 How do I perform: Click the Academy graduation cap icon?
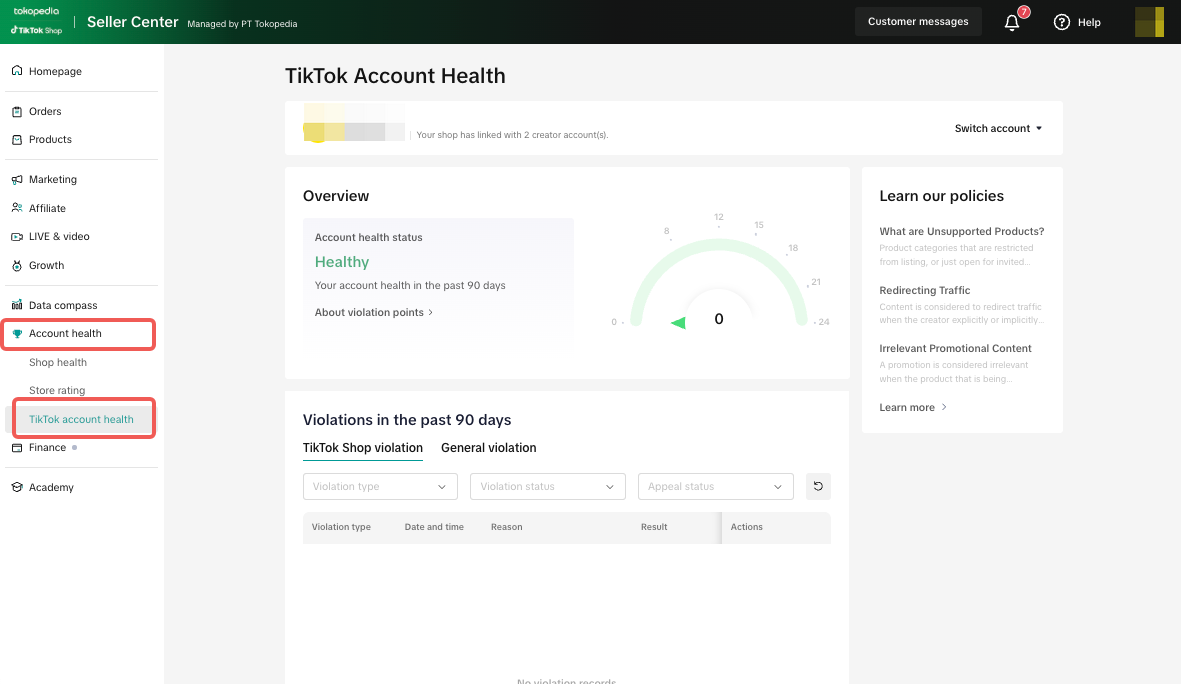pos(17,488)
